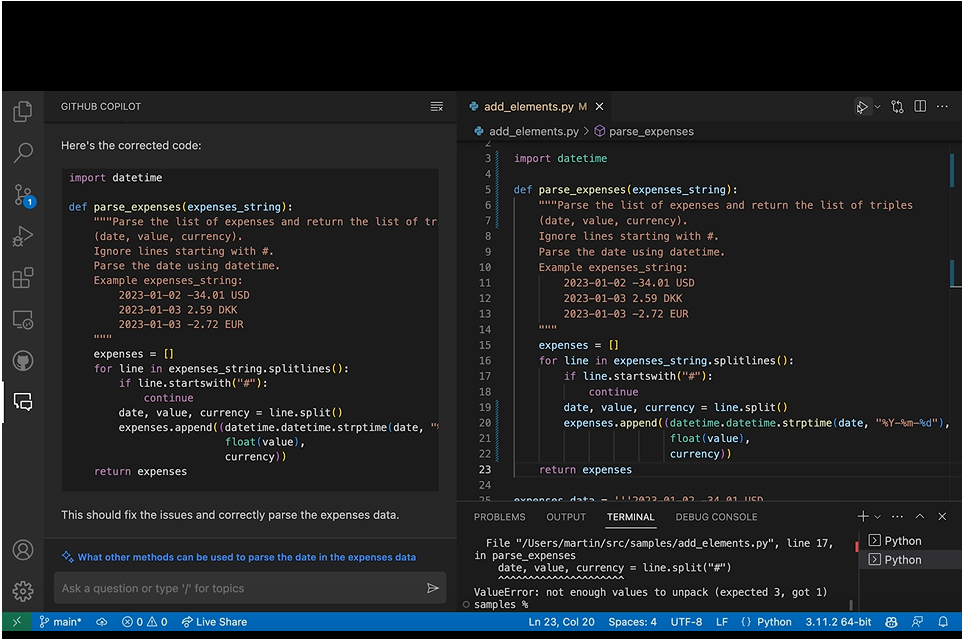Click the GITHUB COPILOT panel title
The image size is (965, 639).
tap(101, 106)
